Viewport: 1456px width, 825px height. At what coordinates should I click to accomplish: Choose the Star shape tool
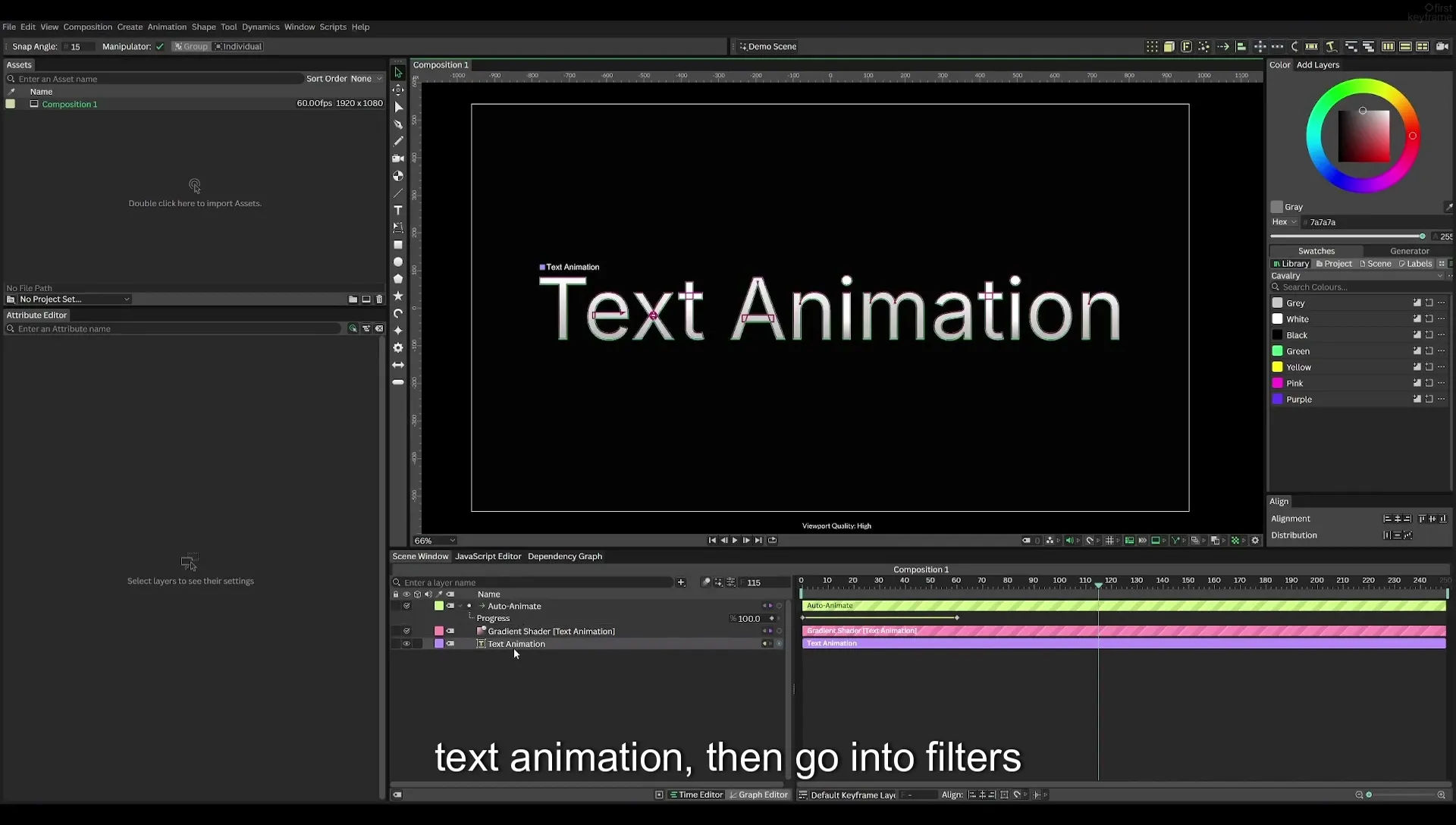point(398,296)
